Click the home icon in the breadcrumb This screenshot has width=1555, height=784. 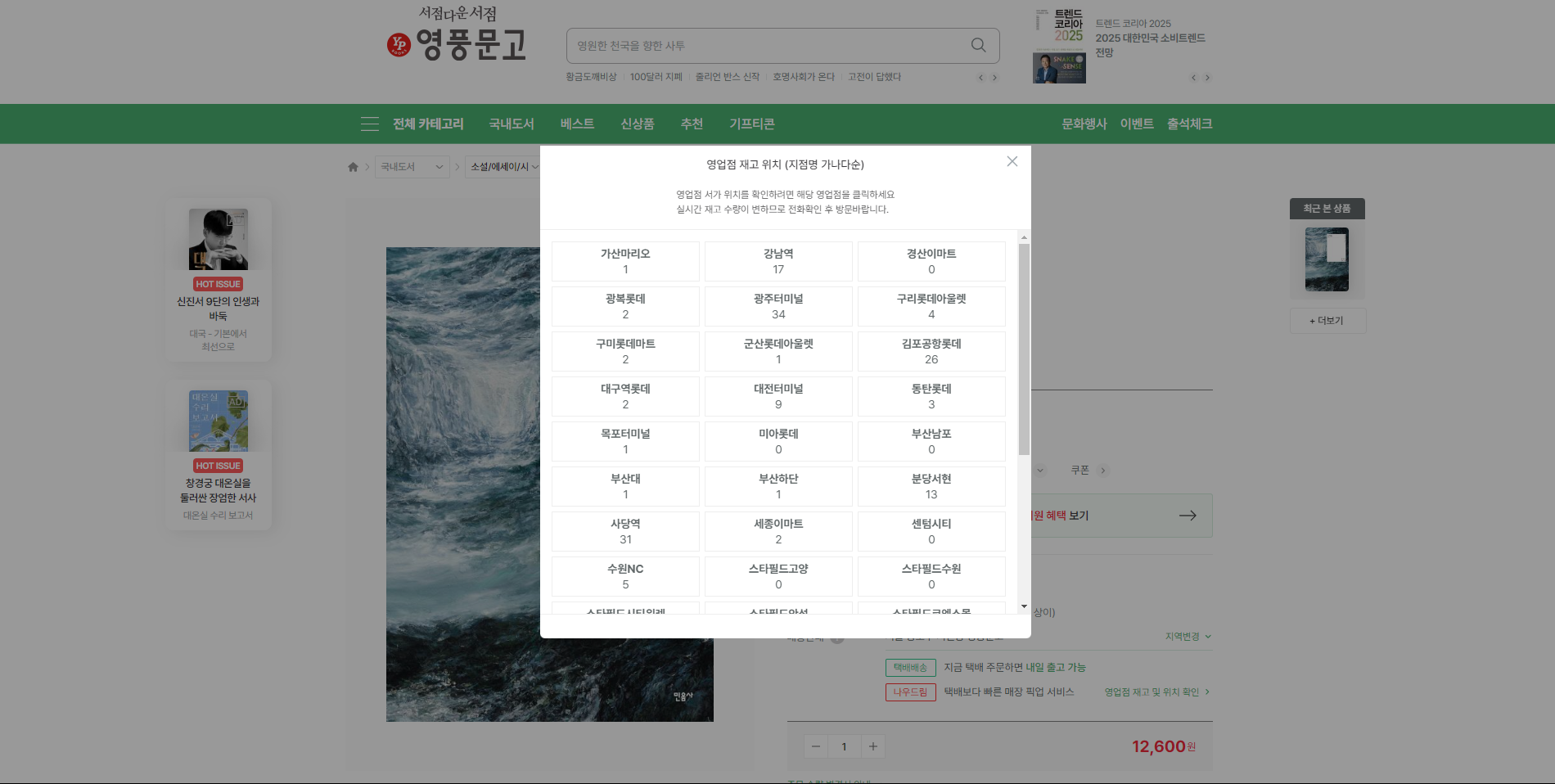coord(353,166)
